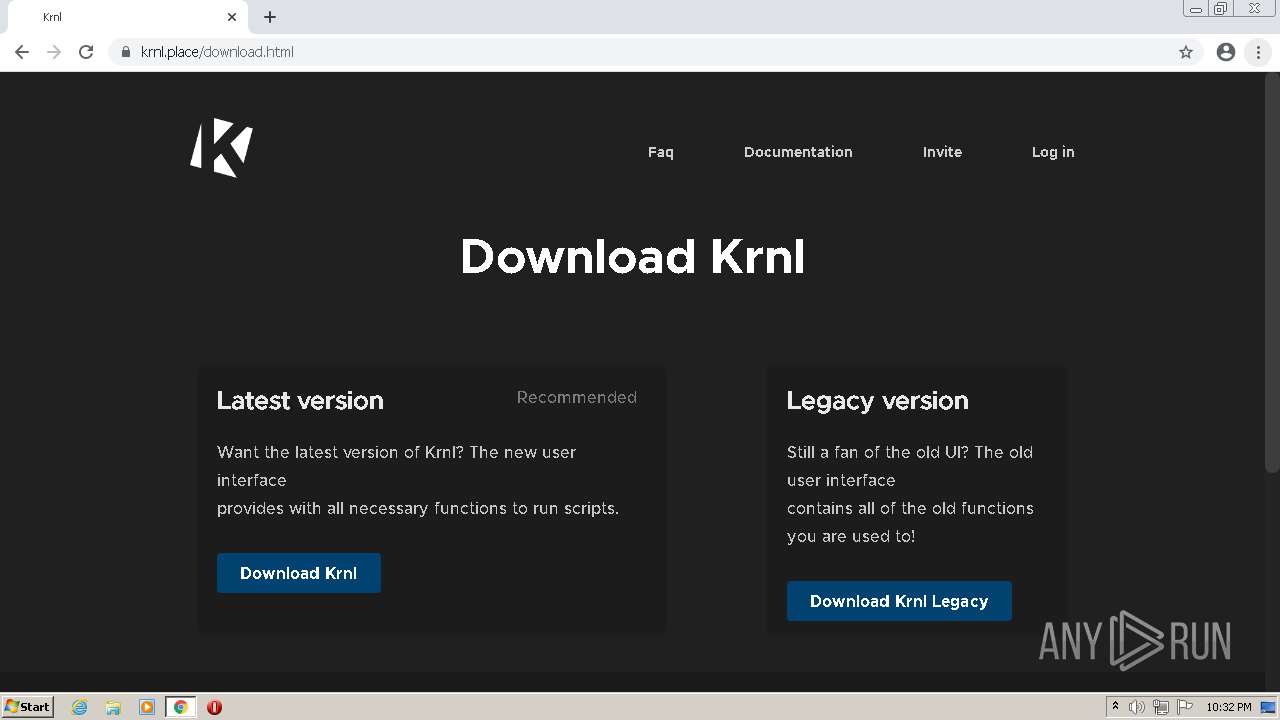
Task: Click the Log in link
Action: click(1053, 152)
